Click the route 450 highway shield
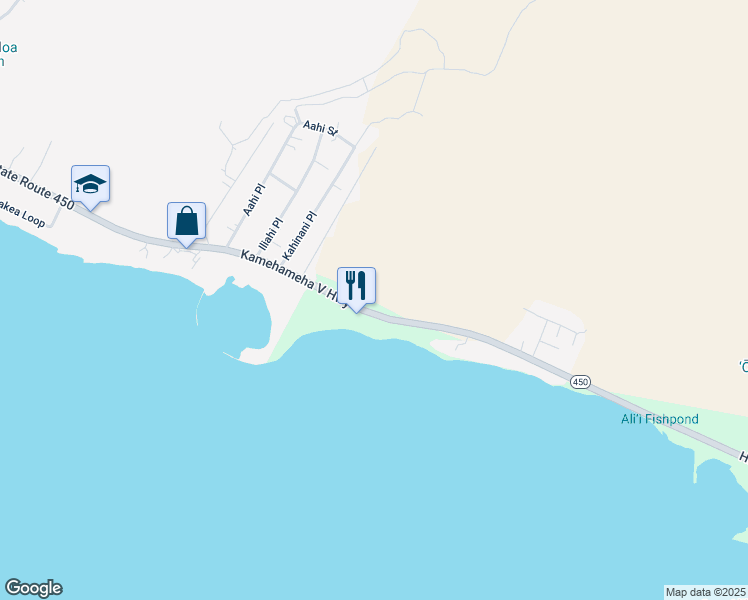The height and width of the screenshot is (600, 748). pos(580,382)
